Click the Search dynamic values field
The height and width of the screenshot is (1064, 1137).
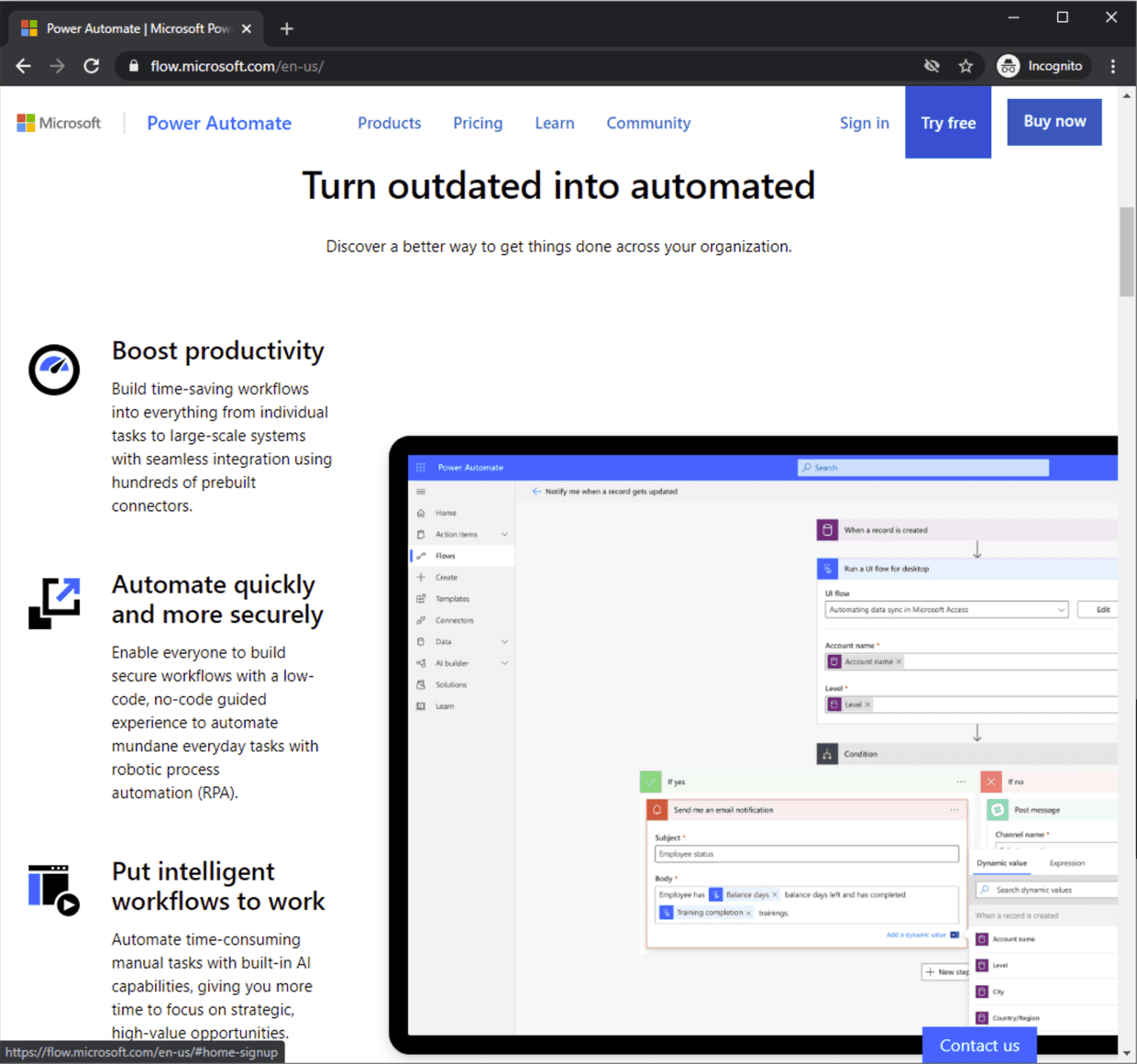(x=1045, y=890)
